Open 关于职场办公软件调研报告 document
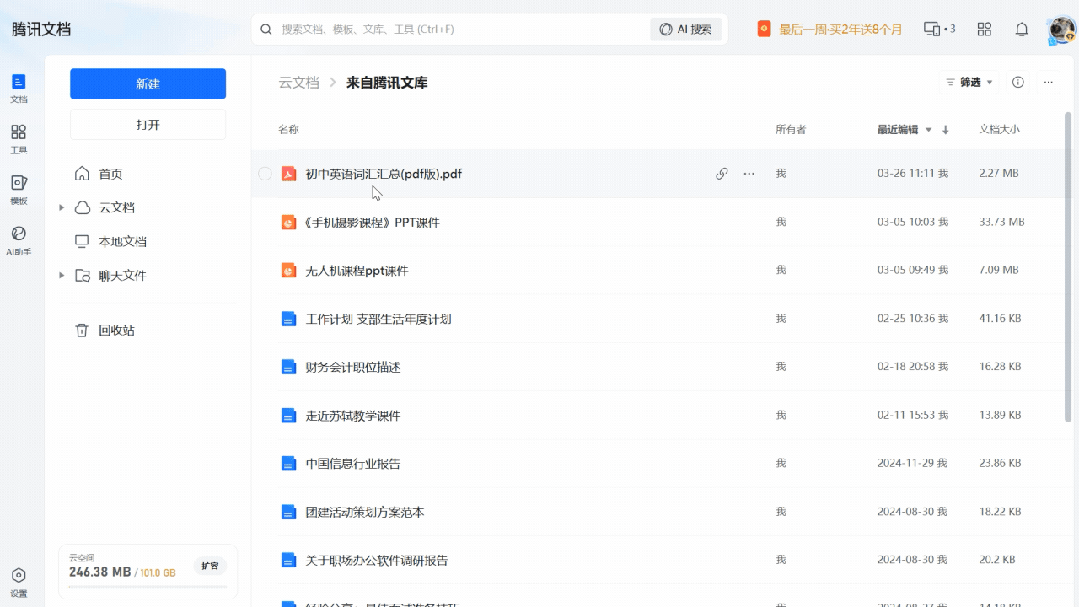Screen dimensions: 1079x607 (376, 560)
